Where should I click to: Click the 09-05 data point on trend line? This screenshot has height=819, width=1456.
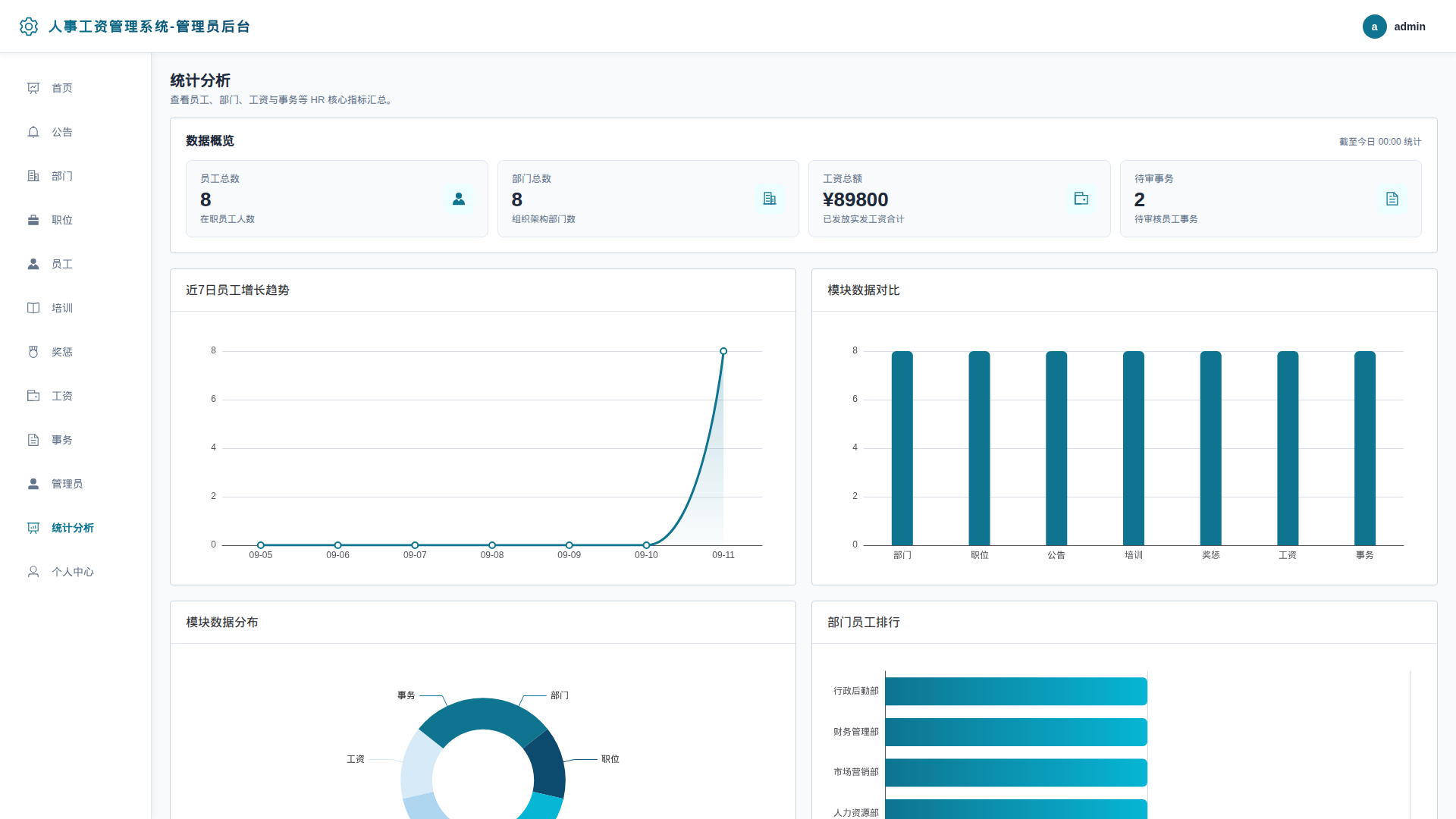[x=261, y=545]
